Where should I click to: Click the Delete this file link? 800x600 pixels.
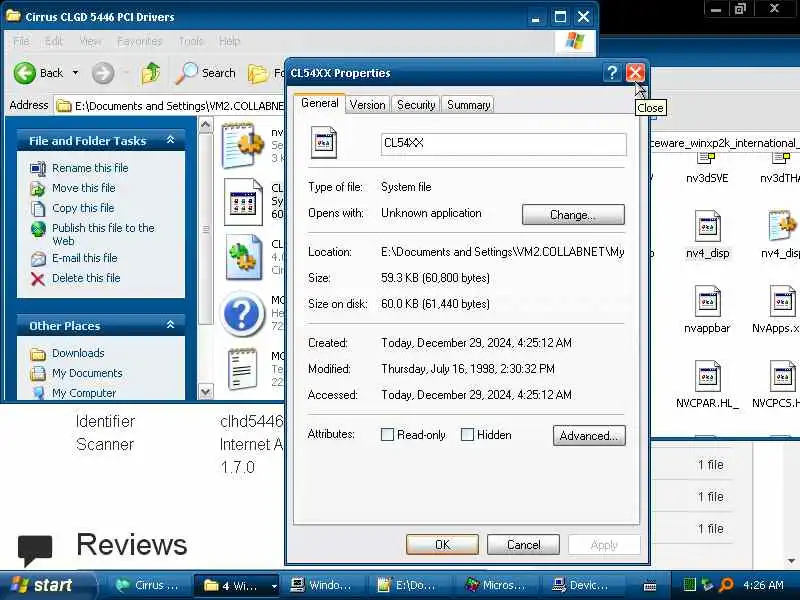point(86,278)
